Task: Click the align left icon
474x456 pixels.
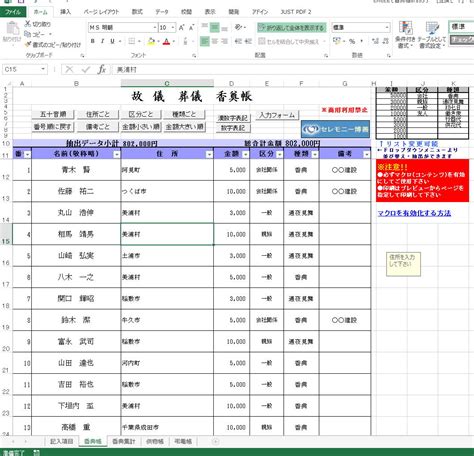Action: pyautogui.click(x=205, y=41)
